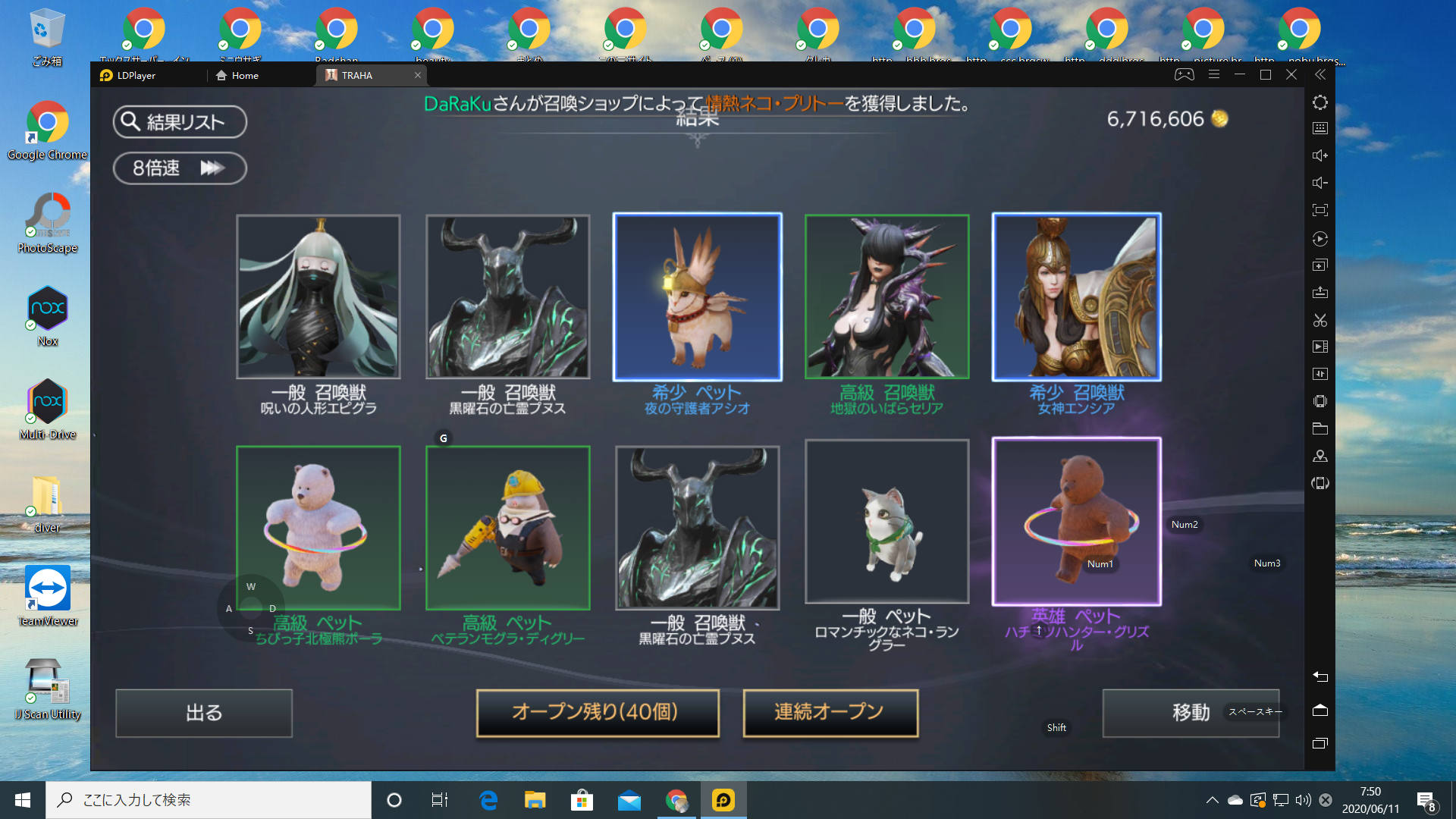This screenshot has width=1456, height=819.
Task: Tap Android home button in sidebar
Action: coord(1319,711)
